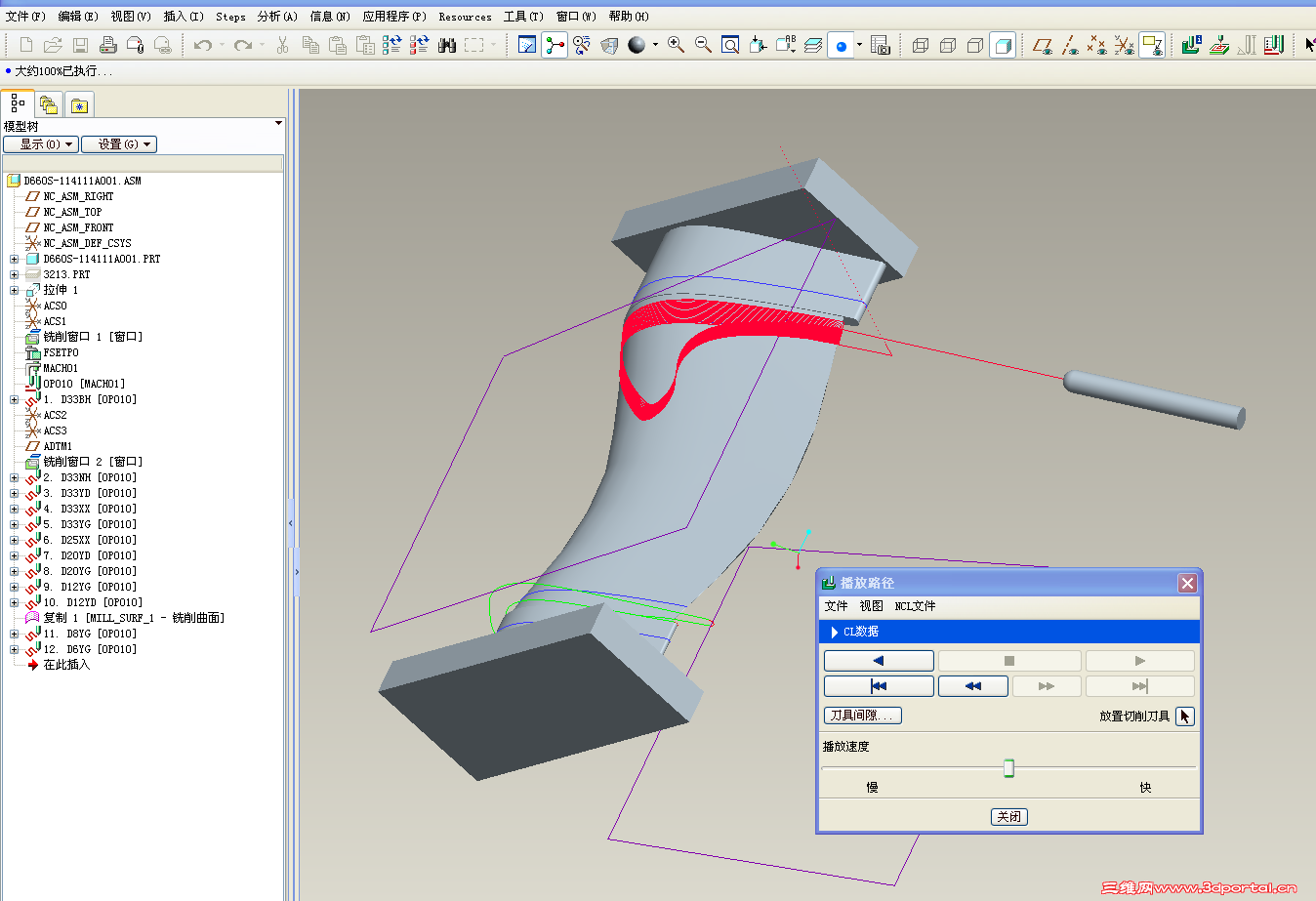Toggle datum planes display icon
The height and width of the screenshot is (901, 1316).
[1043, 45]
